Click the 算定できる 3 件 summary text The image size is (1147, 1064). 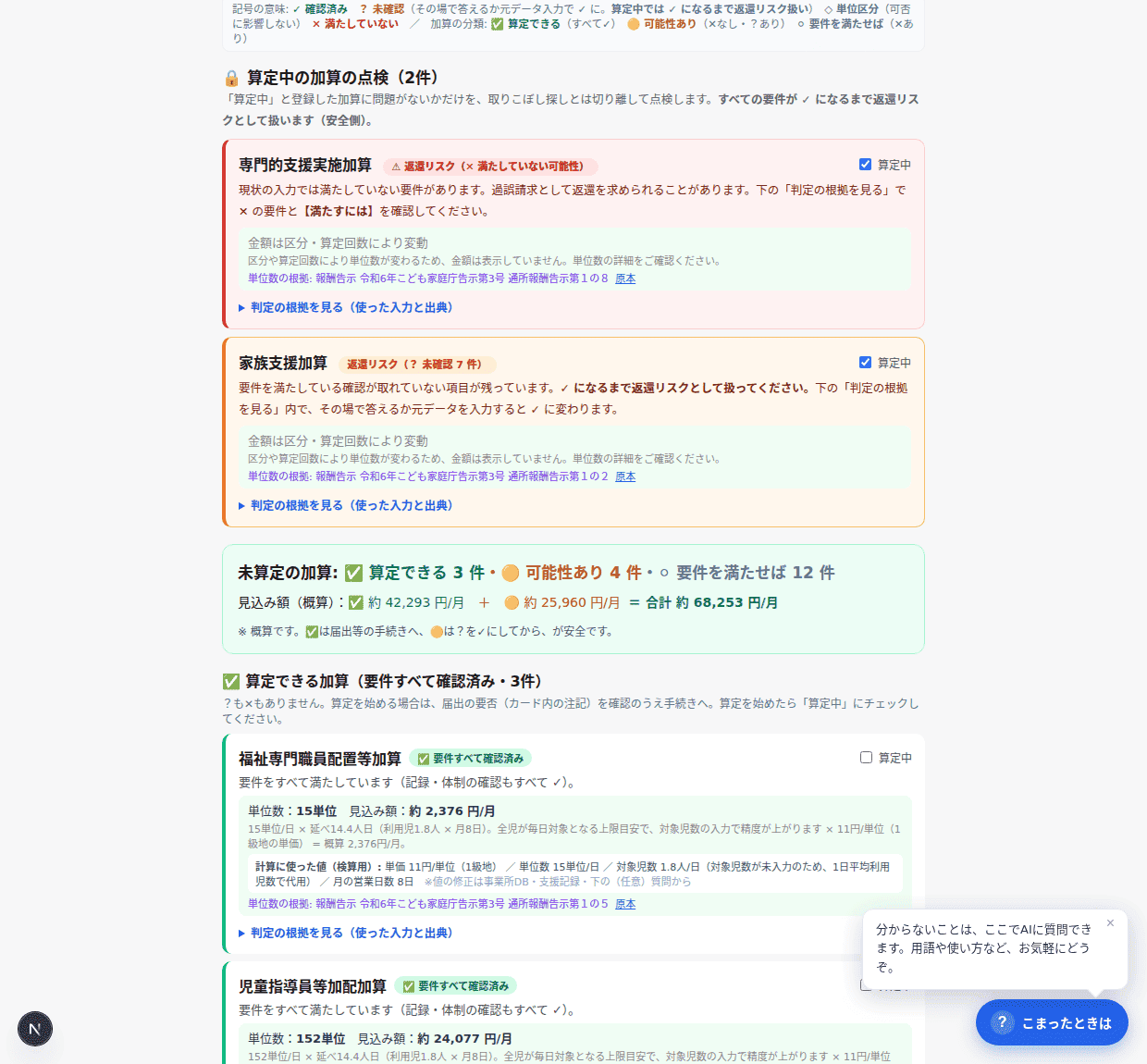tap(415, 573)
